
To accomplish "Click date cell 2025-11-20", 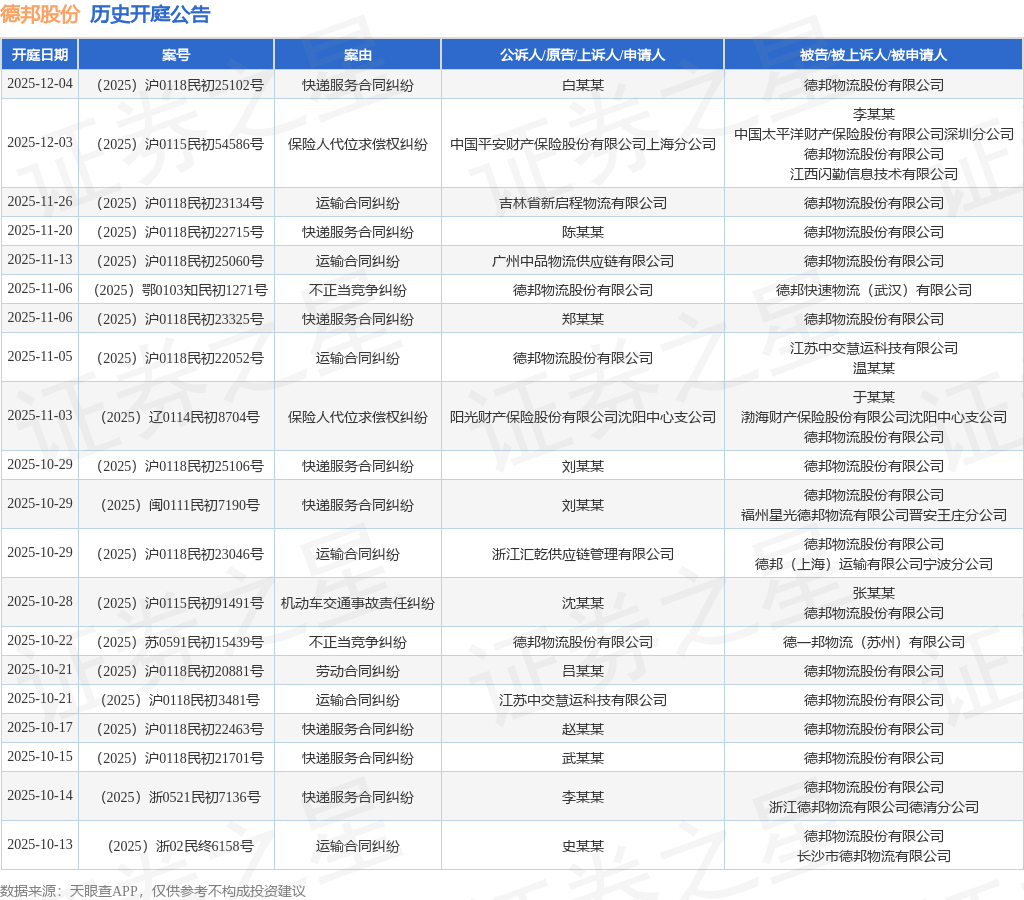I will point(40,231).
